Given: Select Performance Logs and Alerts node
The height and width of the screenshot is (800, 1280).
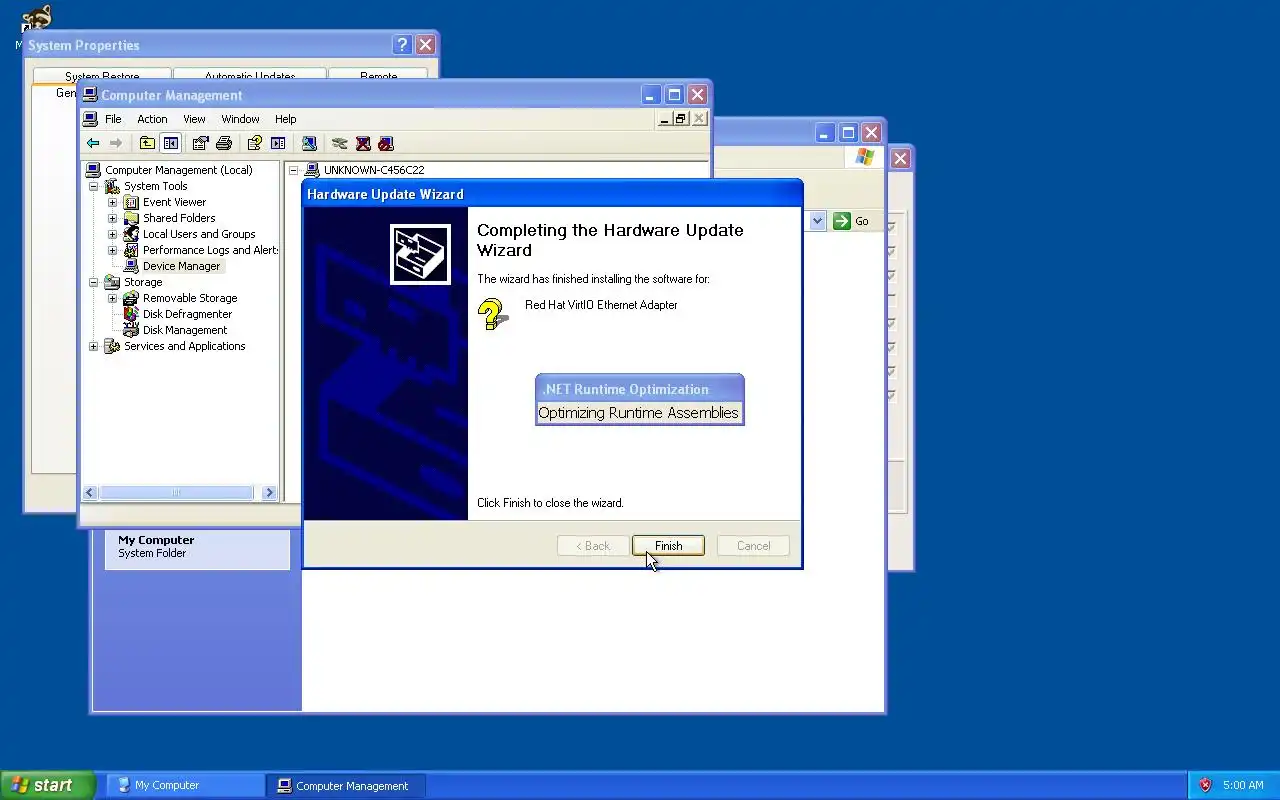Looking at the screenshot, I should [x=210, y=250].
